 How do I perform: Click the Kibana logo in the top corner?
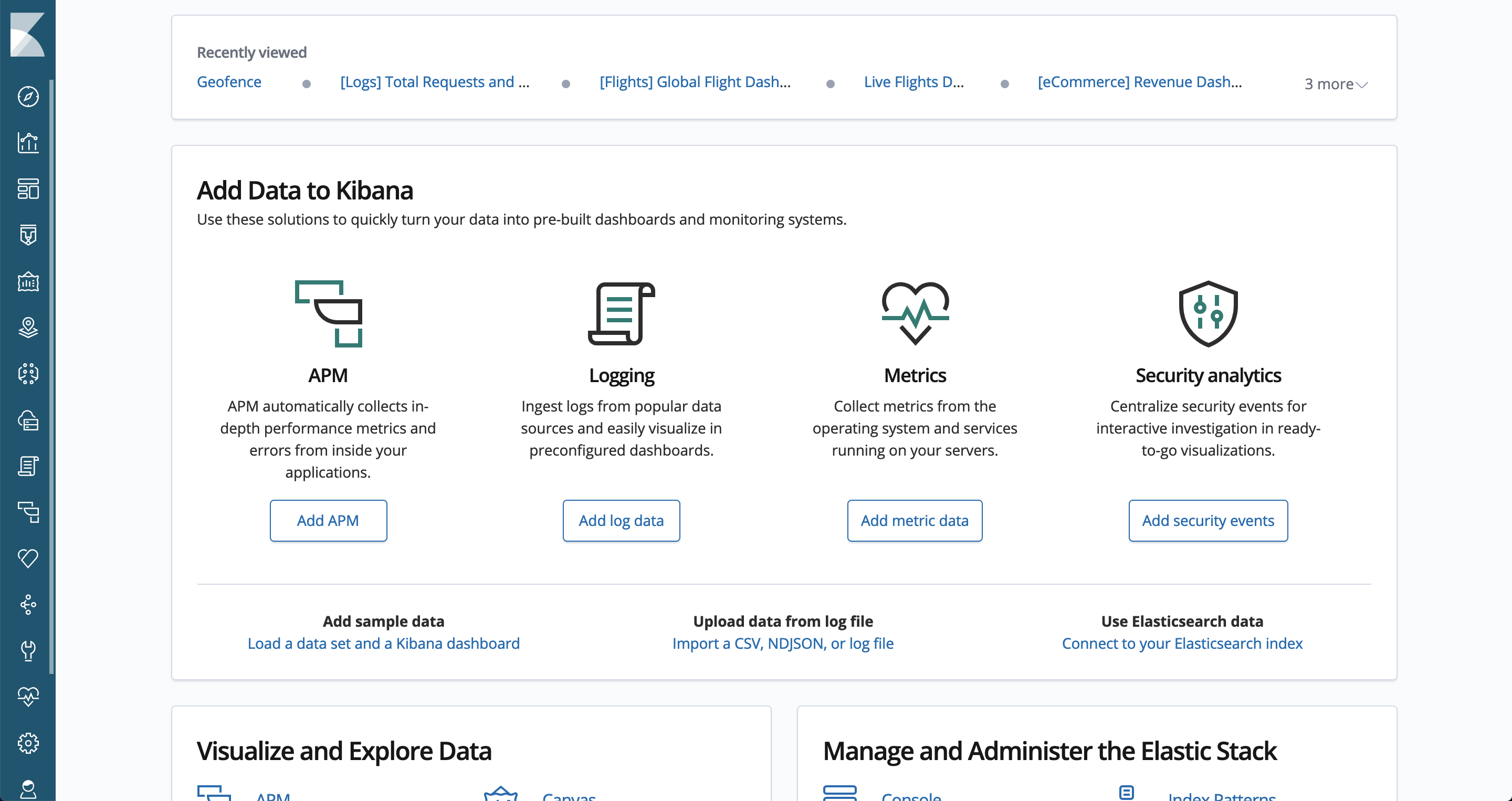[x=28, y=34]
